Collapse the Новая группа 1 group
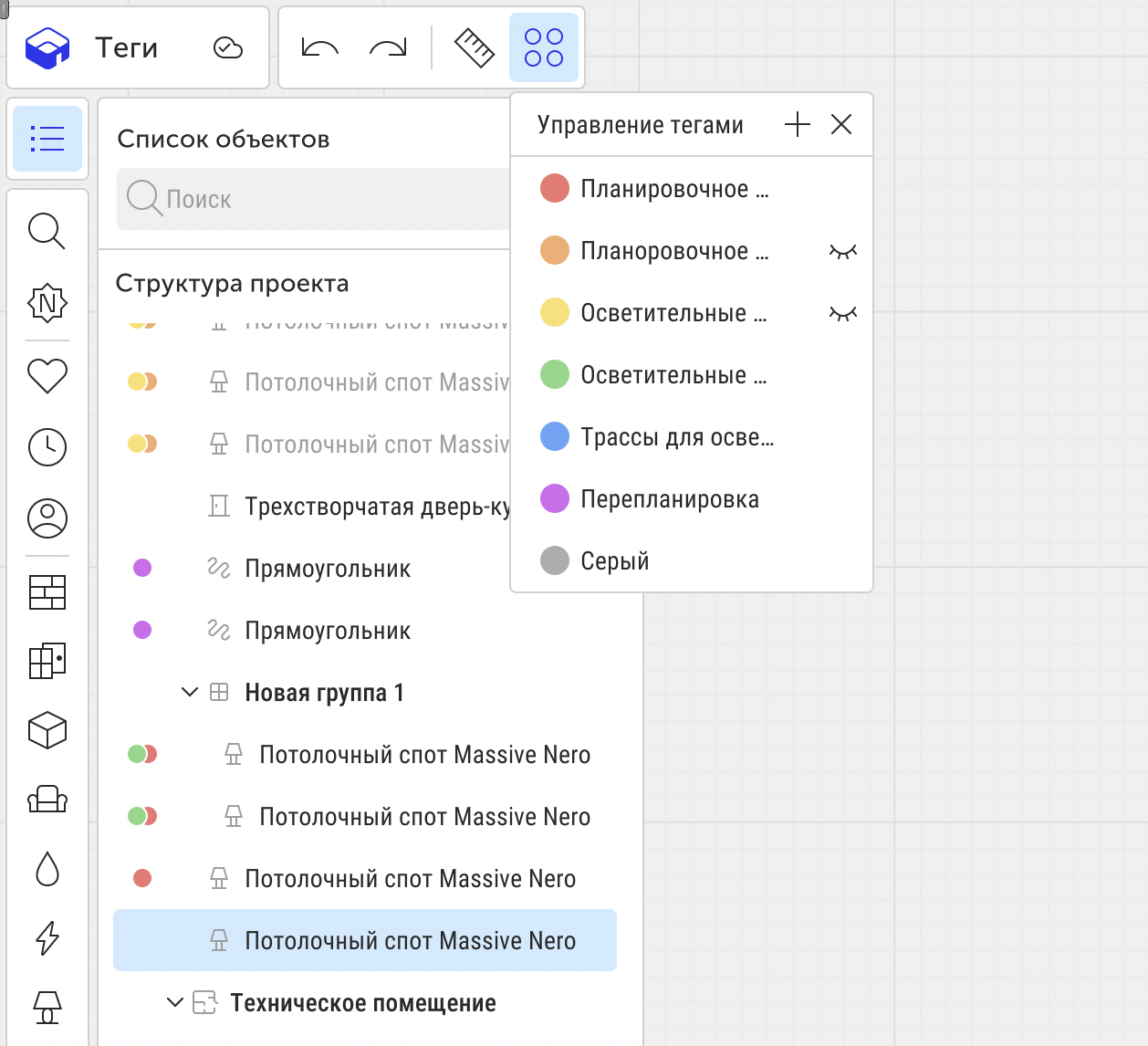 [x=190, y=693]
